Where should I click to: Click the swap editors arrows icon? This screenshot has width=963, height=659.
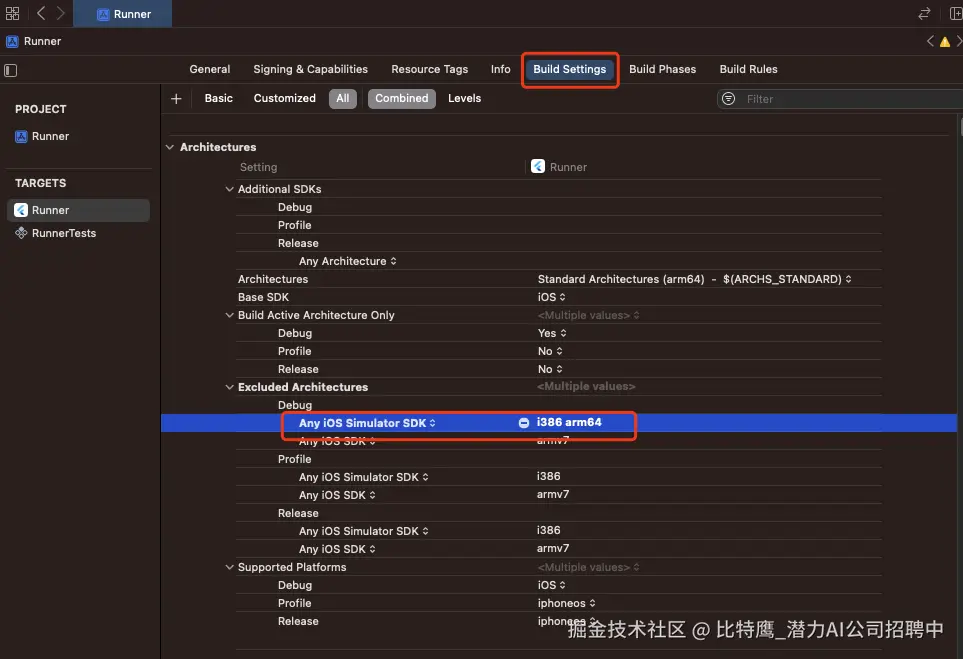tap(924, 14)
